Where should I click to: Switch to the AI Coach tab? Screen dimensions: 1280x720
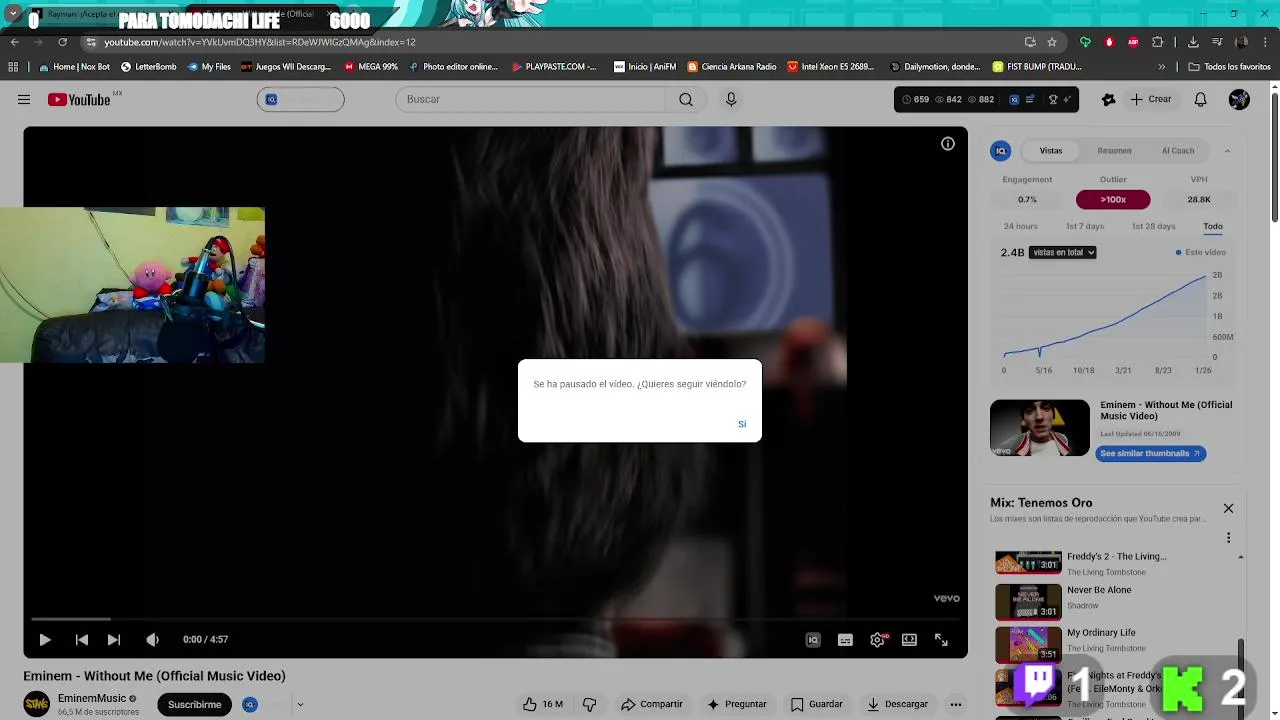[x=1178, y=151]
